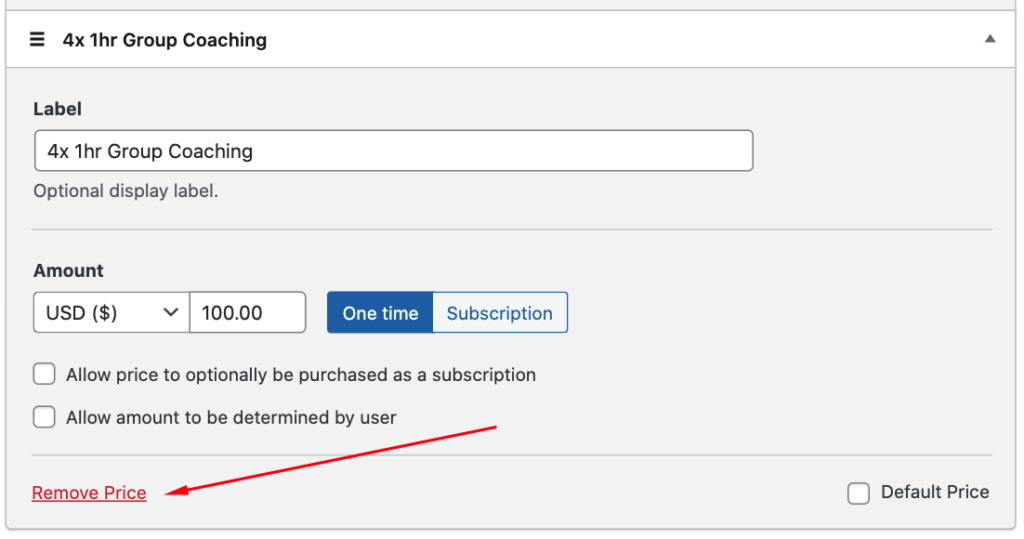Tick the Default Price checkbox
The height and width of the screenshot is (539, 1024).
(858, 493)
